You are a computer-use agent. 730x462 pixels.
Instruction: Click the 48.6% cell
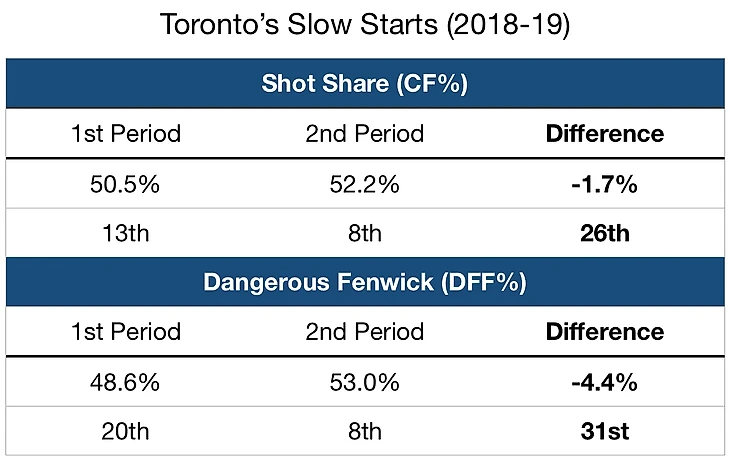(126, 382)
